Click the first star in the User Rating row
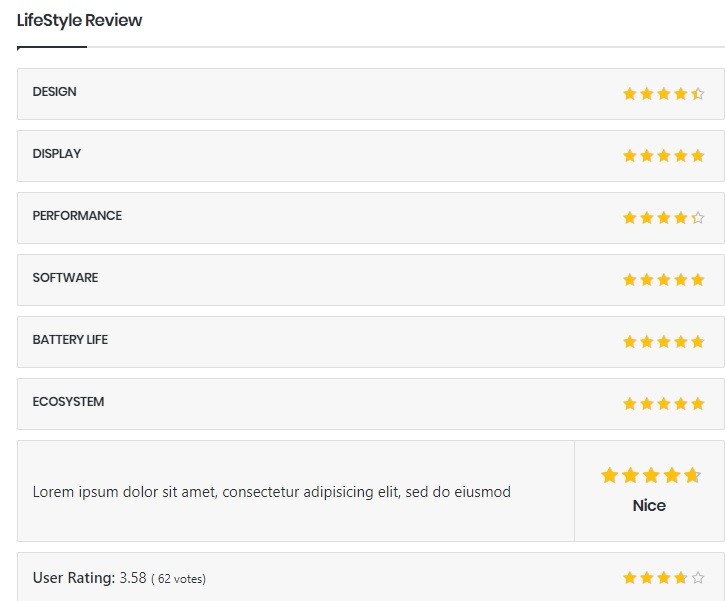 coord(630,578)
